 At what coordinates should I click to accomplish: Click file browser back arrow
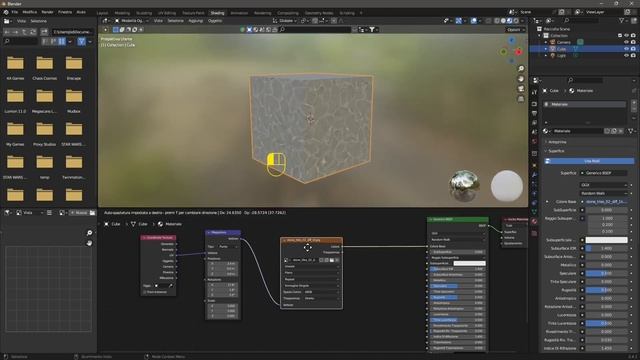click(x=7, y=31)
